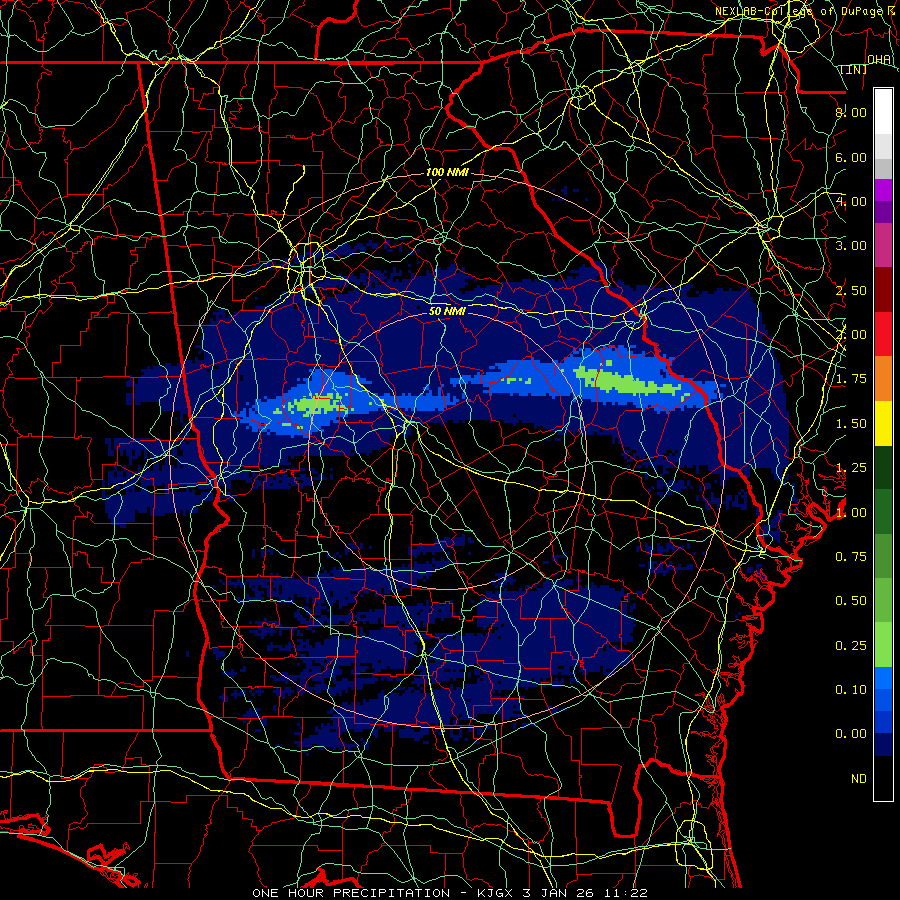Click the 0.10 legend value
The image size is (900, 900).
click(851, 689)
